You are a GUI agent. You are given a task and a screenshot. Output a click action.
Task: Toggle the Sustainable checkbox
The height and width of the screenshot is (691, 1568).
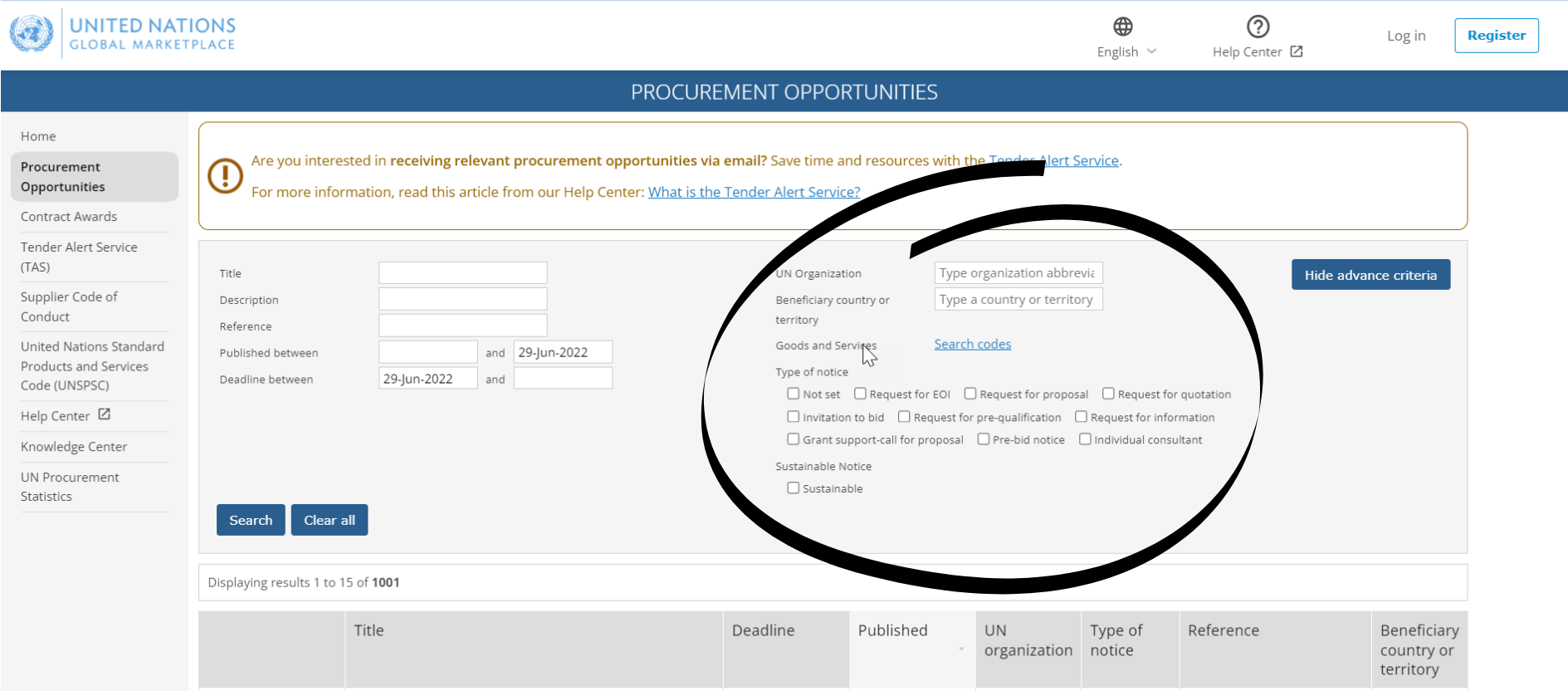pyautogui.click(x=793, y=488)
